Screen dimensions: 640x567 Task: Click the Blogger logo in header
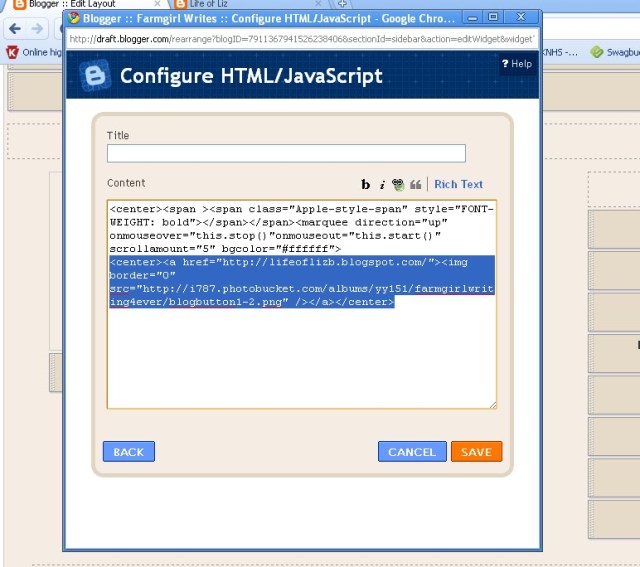pos(95,76)
